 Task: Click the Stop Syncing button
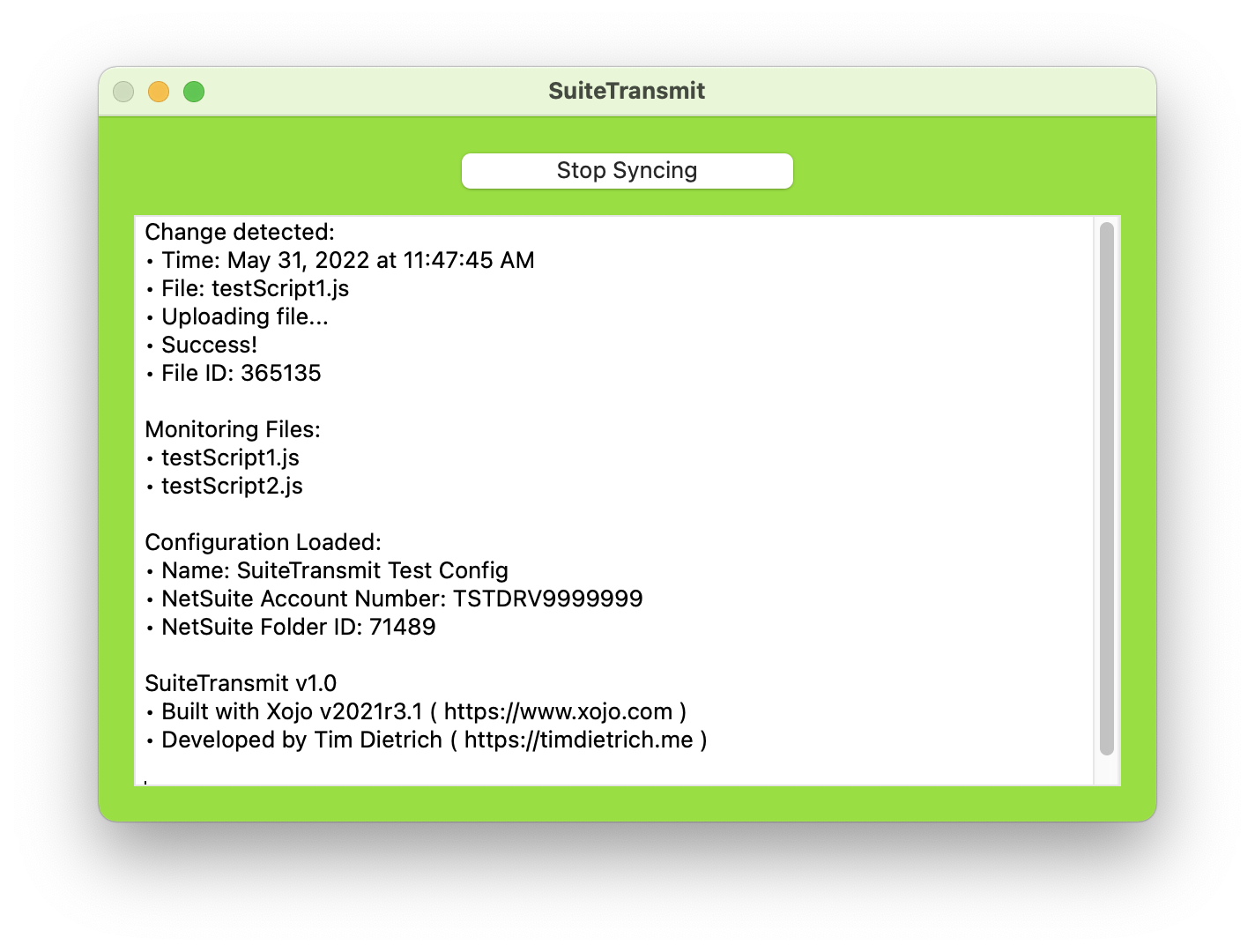pyautogui.click(x=627, y=170)
